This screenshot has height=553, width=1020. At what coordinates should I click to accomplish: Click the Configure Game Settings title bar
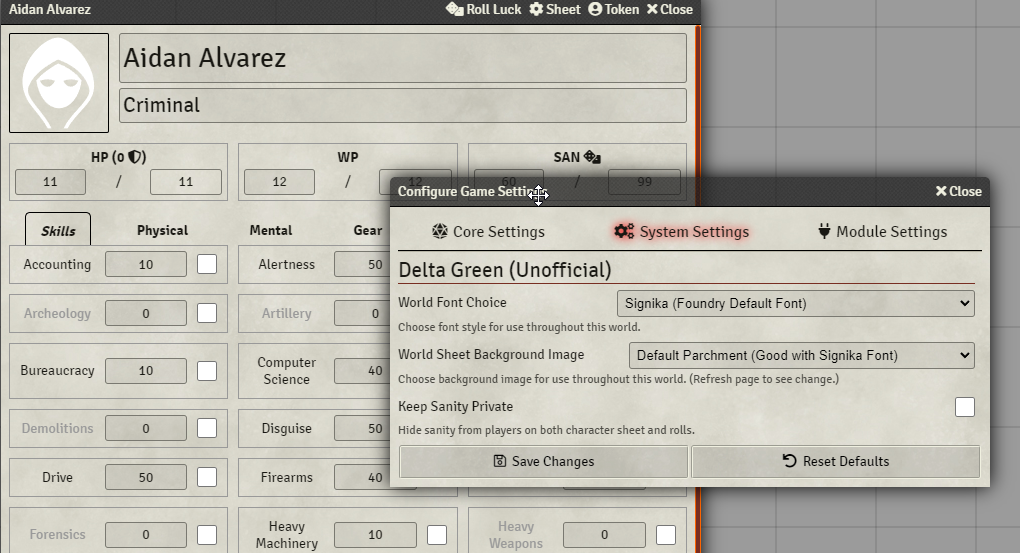click(x=690, y=191)
